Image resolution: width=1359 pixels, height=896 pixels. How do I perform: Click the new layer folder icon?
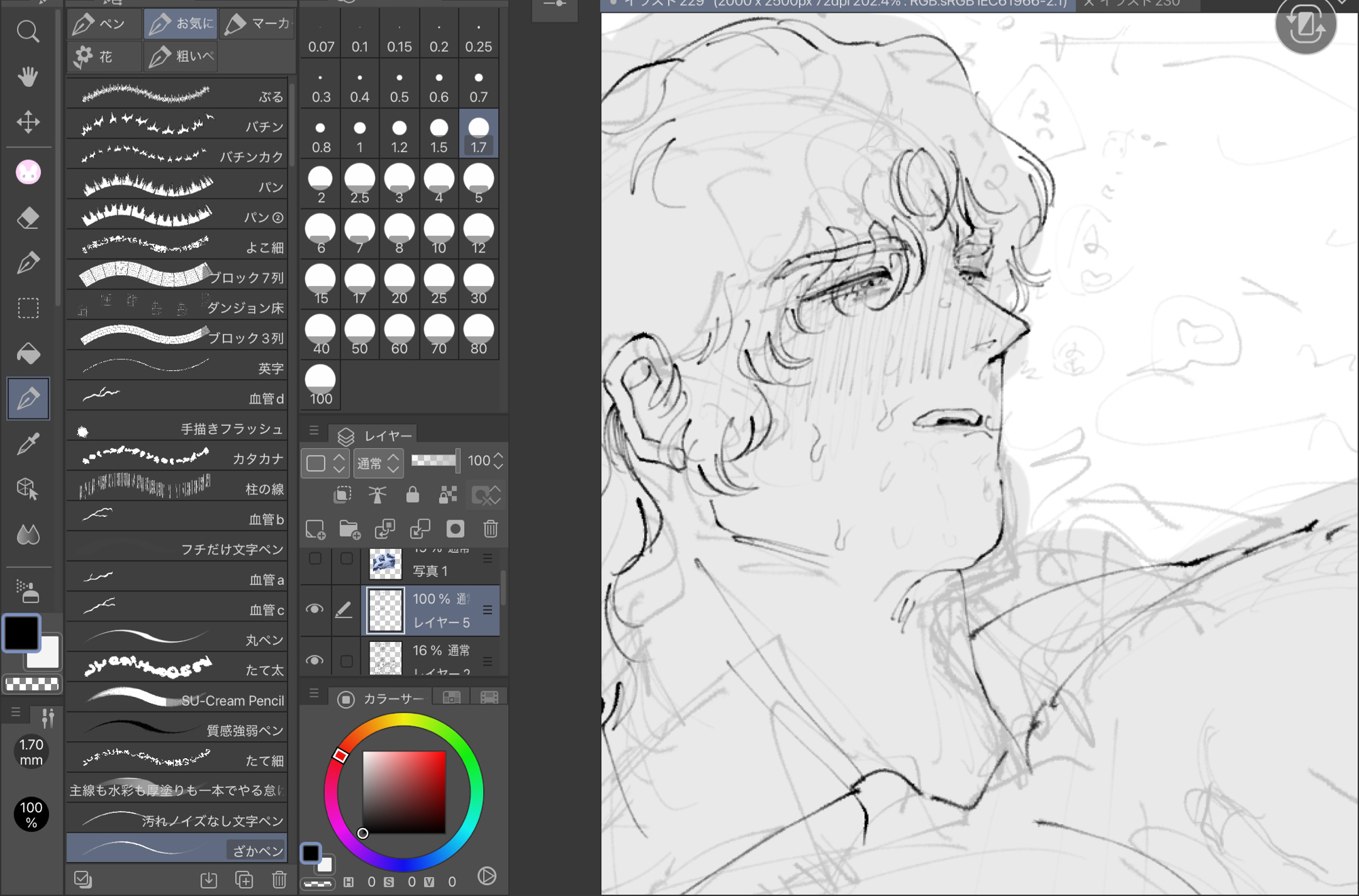point(349,529)
